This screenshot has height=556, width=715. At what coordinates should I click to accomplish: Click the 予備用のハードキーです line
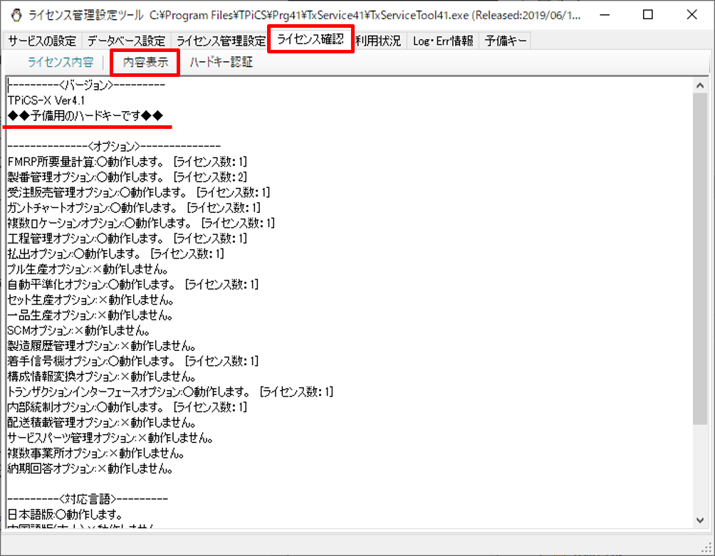(85, 116)
